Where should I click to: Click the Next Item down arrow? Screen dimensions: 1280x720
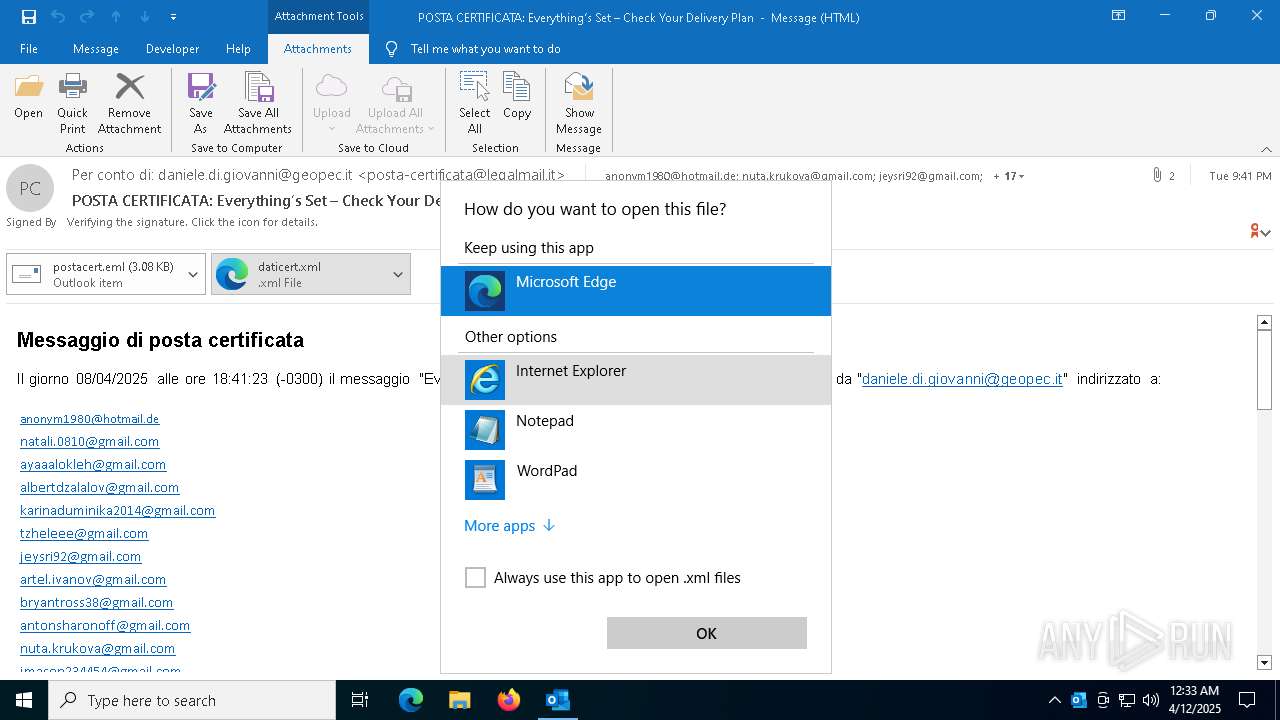tap(145, 17)
